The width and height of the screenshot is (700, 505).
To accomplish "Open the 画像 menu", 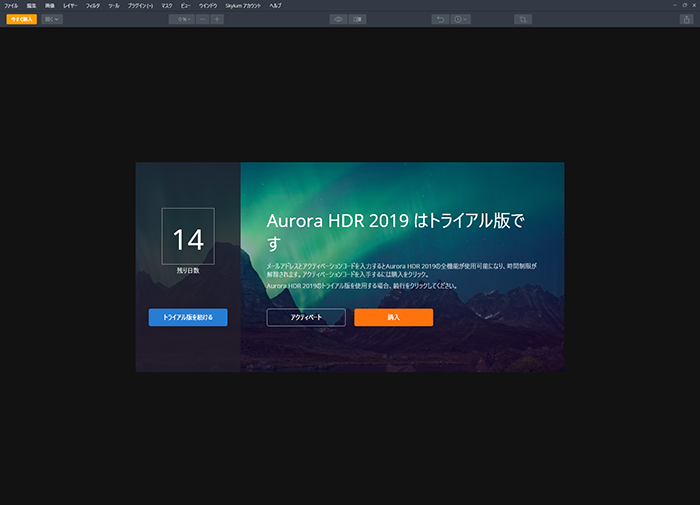I will [50, 6].
